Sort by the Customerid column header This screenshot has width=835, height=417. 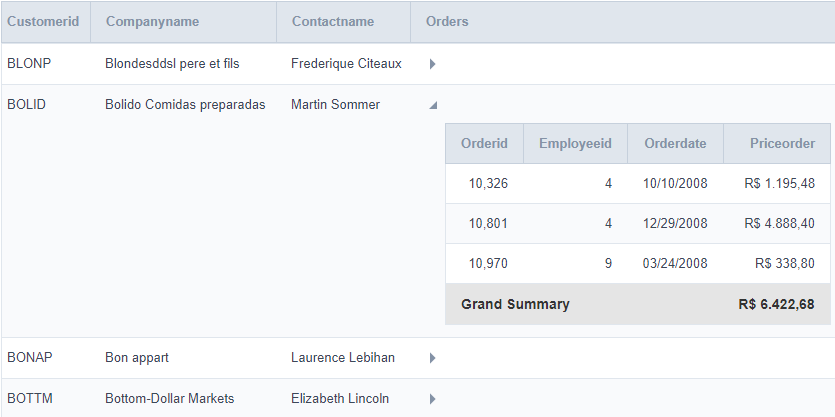pos(43,21)
